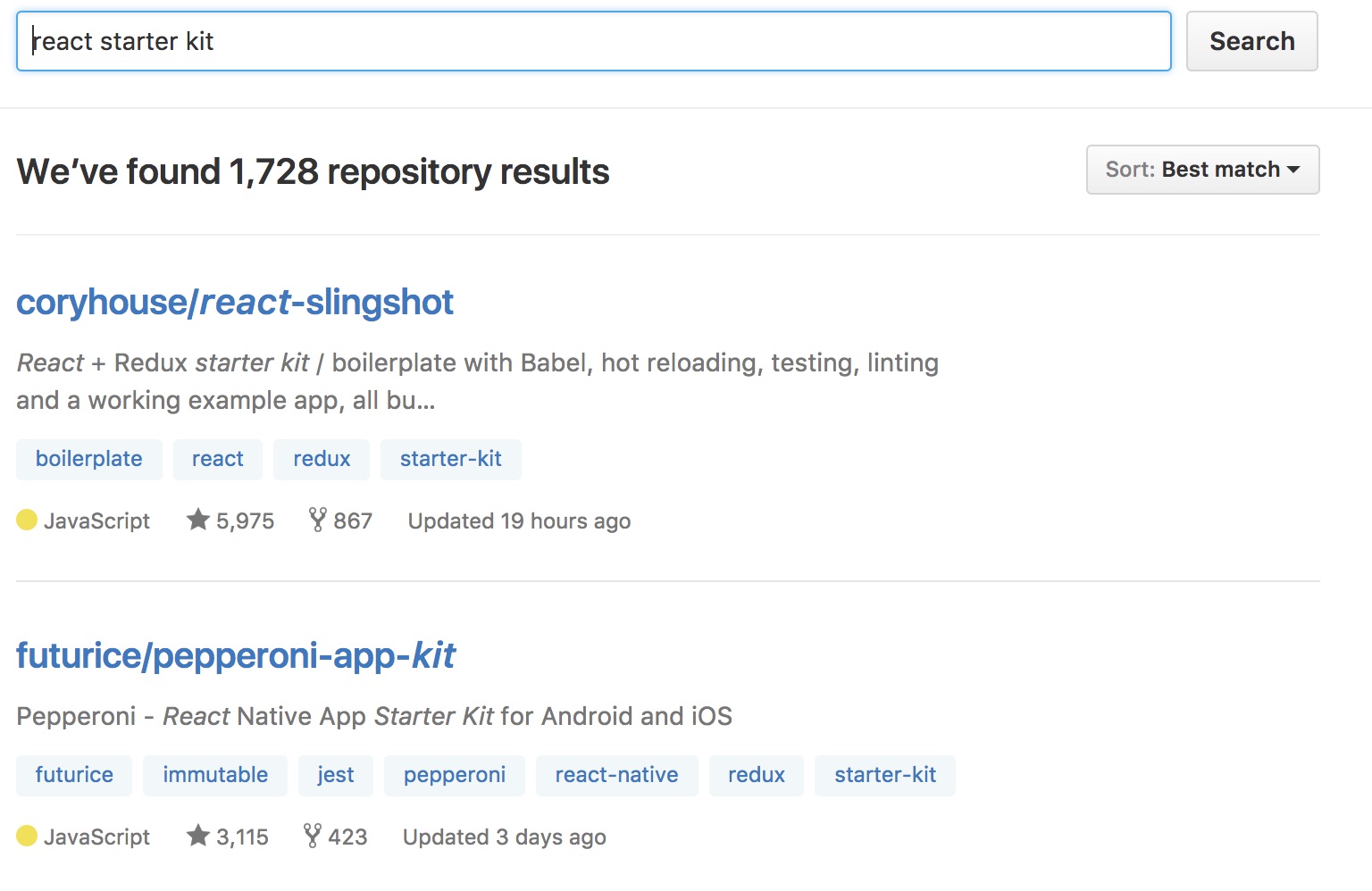The height and width of the screenshot is (891, 1372).
Task: Click the 867 forks count
Action: point(353,520)
